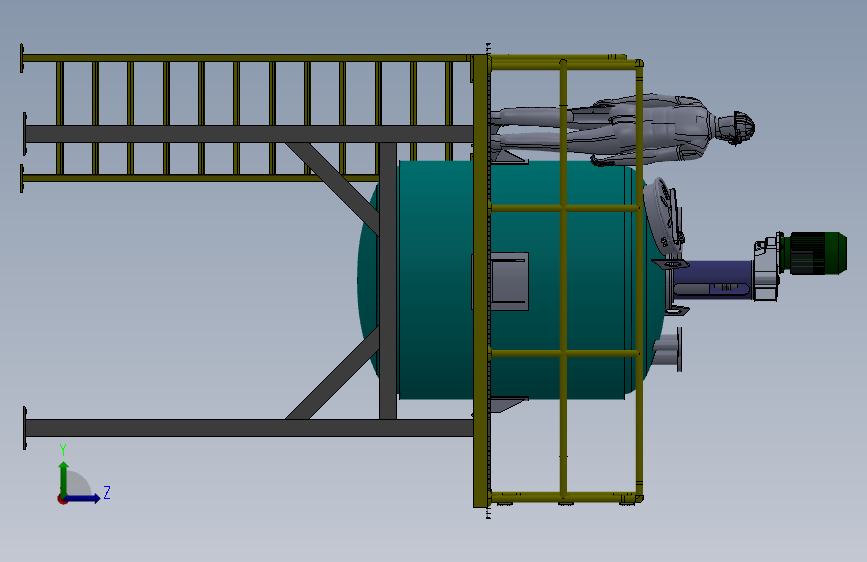867x562 pixels.
Task: Select the lower support lug under tank
Action: (508, 404)
